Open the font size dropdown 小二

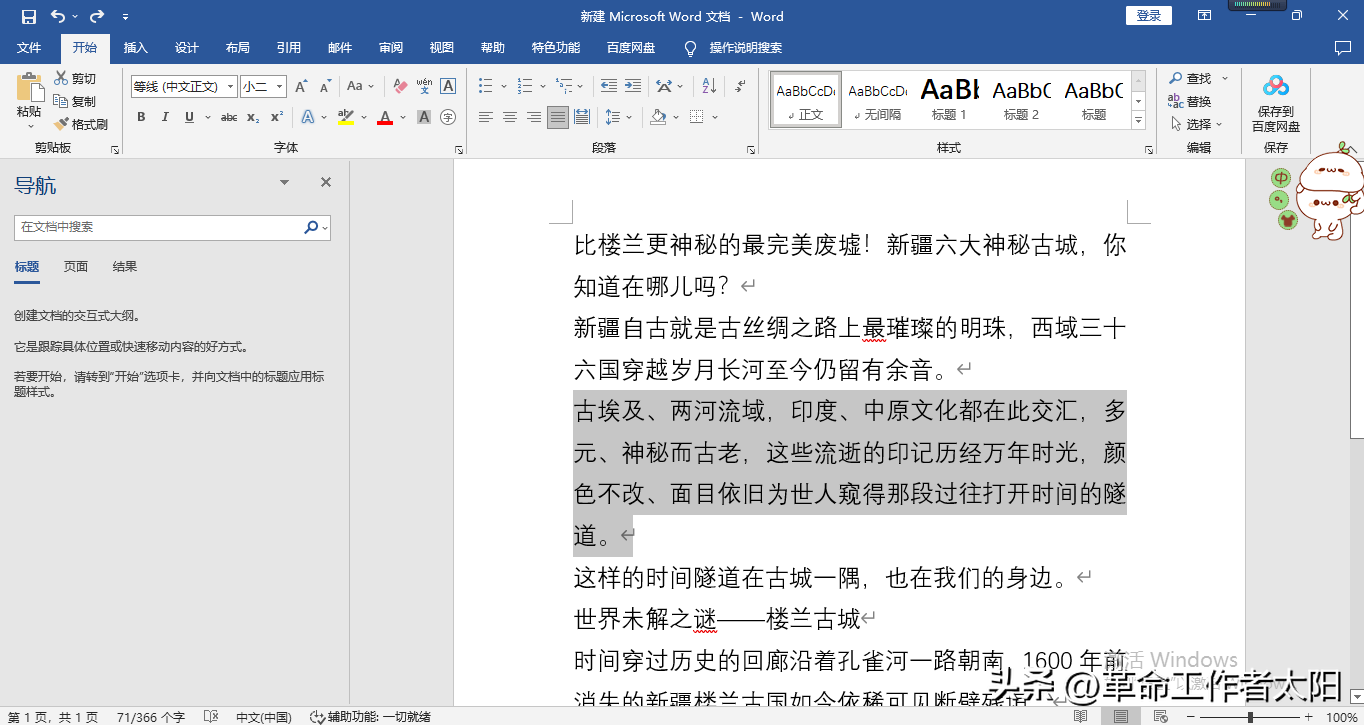[x=280, y=87]
